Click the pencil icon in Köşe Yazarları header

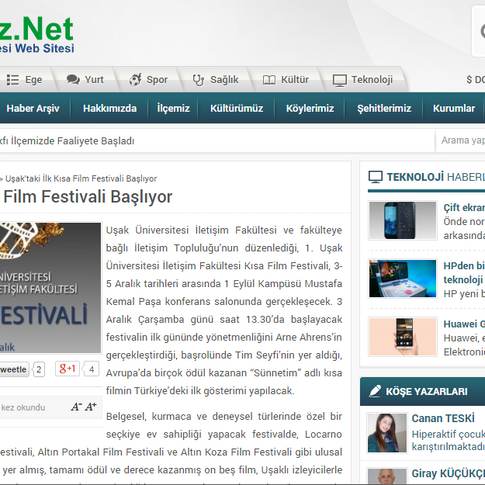[x=375, y=391]
